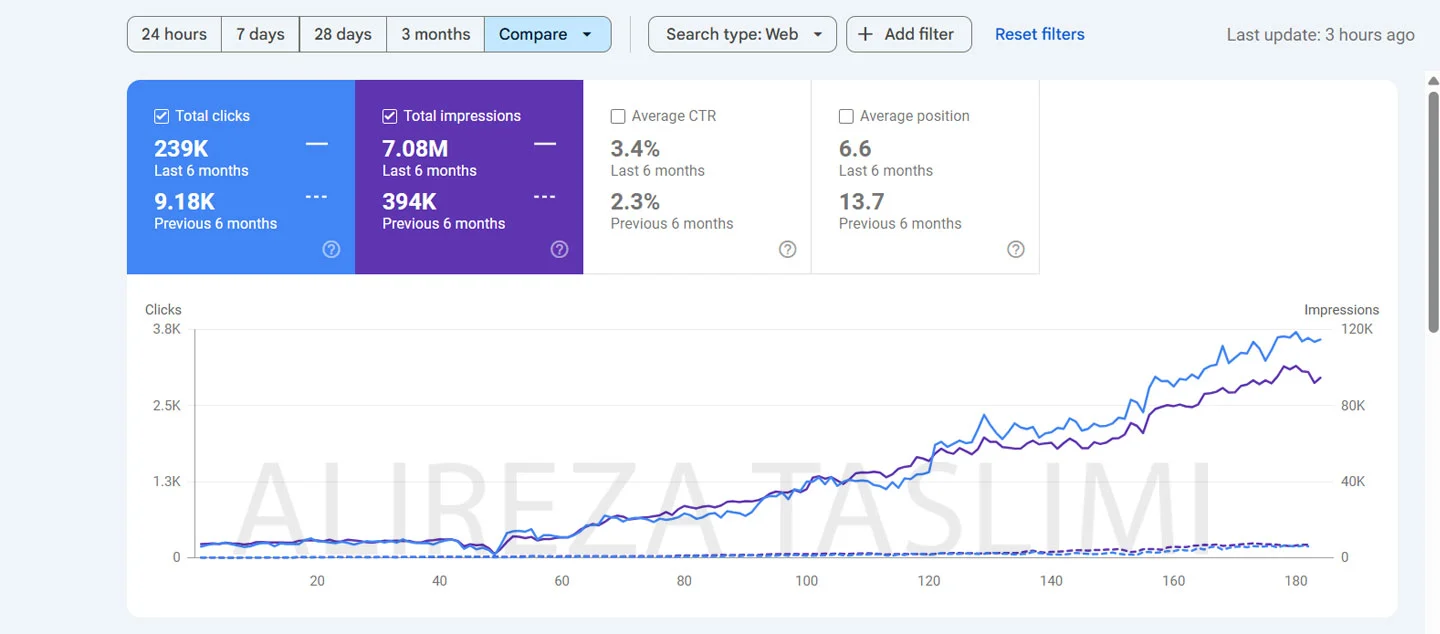Switch to the 7 days range
Screen dimensions: 1440x634
(260, 34)
